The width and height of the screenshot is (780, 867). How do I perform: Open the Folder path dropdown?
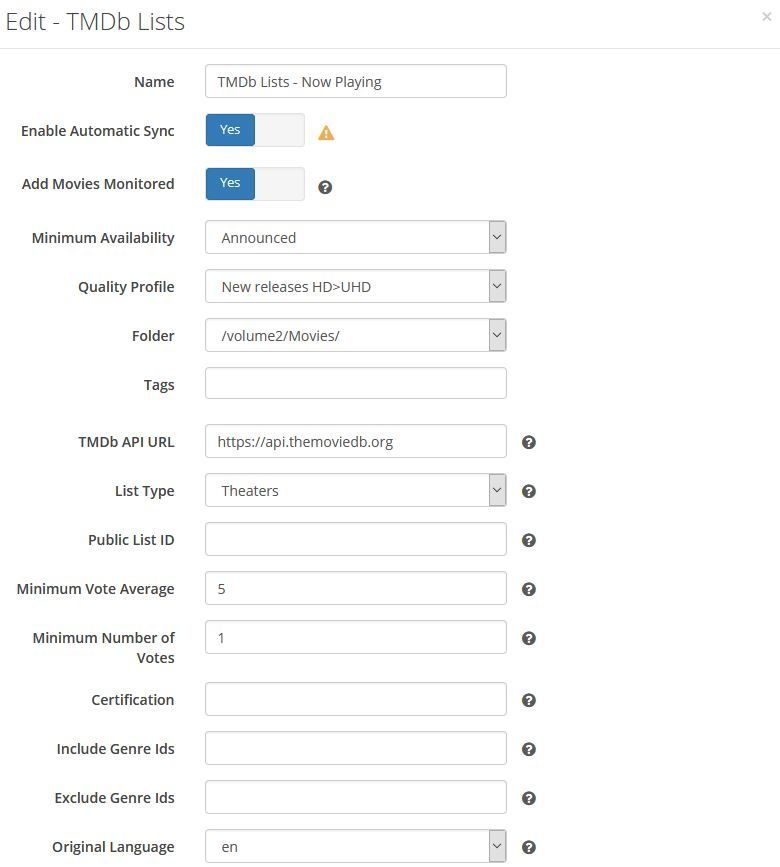point(355,336)
